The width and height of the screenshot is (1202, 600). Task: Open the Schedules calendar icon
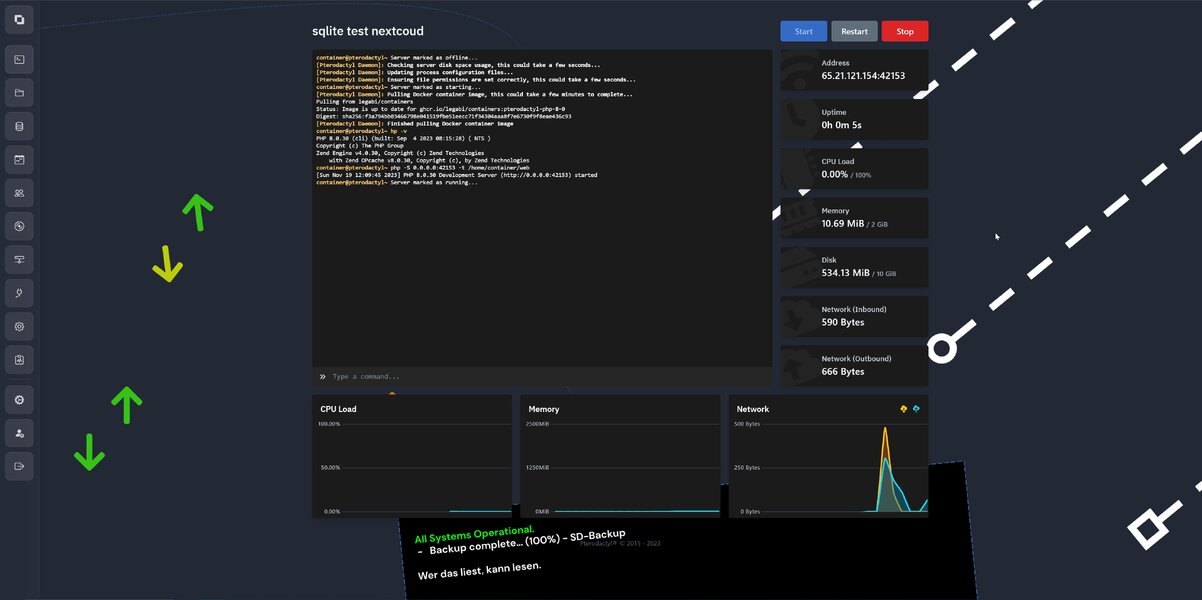pos(19,159)
